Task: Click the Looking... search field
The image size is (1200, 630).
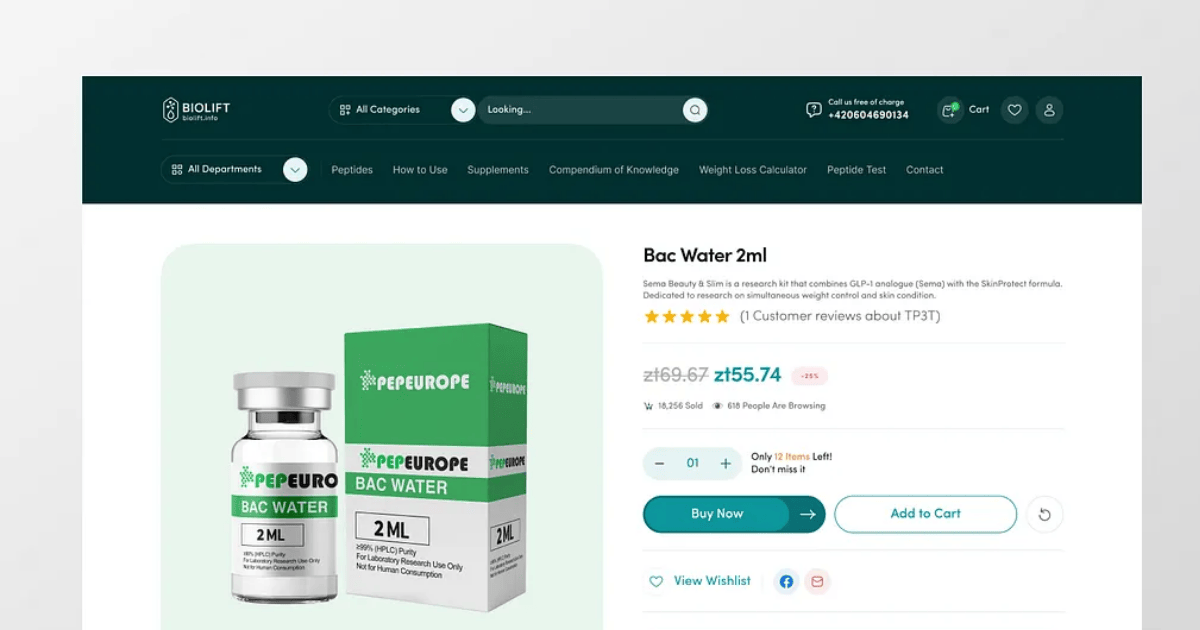Action: tap(580, 110)
